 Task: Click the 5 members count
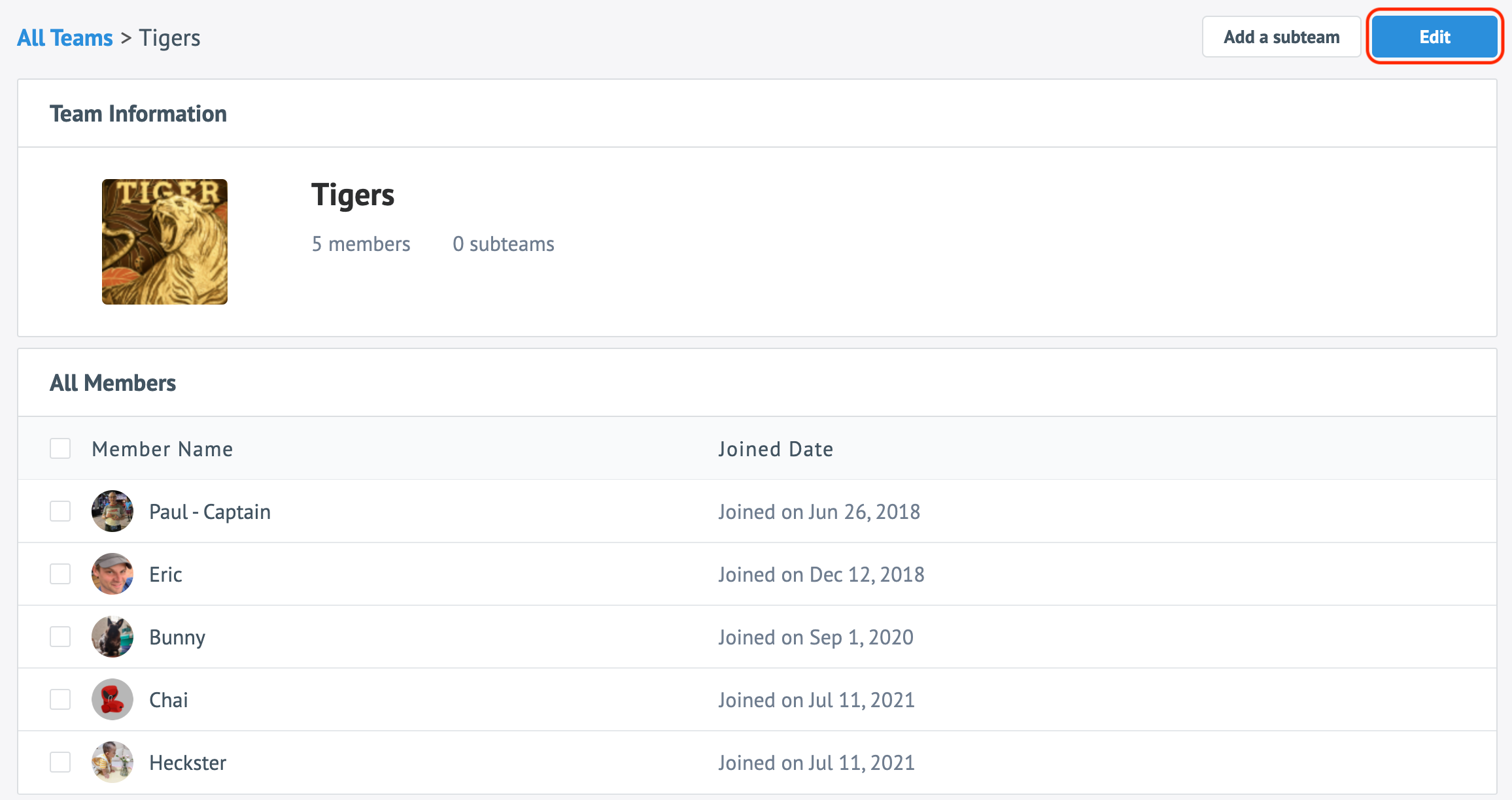click(361, 244)
